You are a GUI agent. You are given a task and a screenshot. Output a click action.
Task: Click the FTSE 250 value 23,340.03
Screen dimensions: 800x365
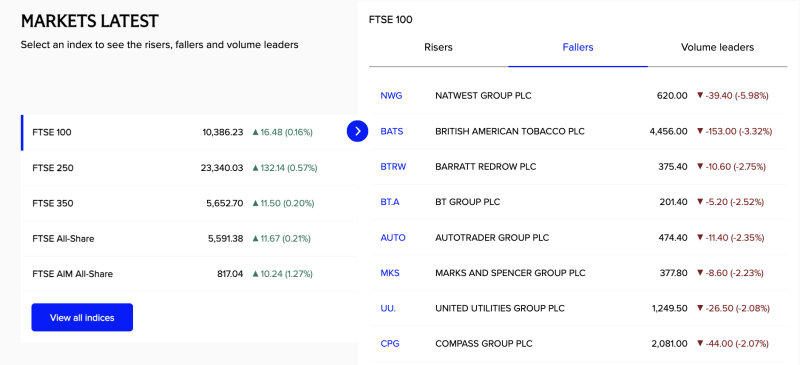point(222,167)
